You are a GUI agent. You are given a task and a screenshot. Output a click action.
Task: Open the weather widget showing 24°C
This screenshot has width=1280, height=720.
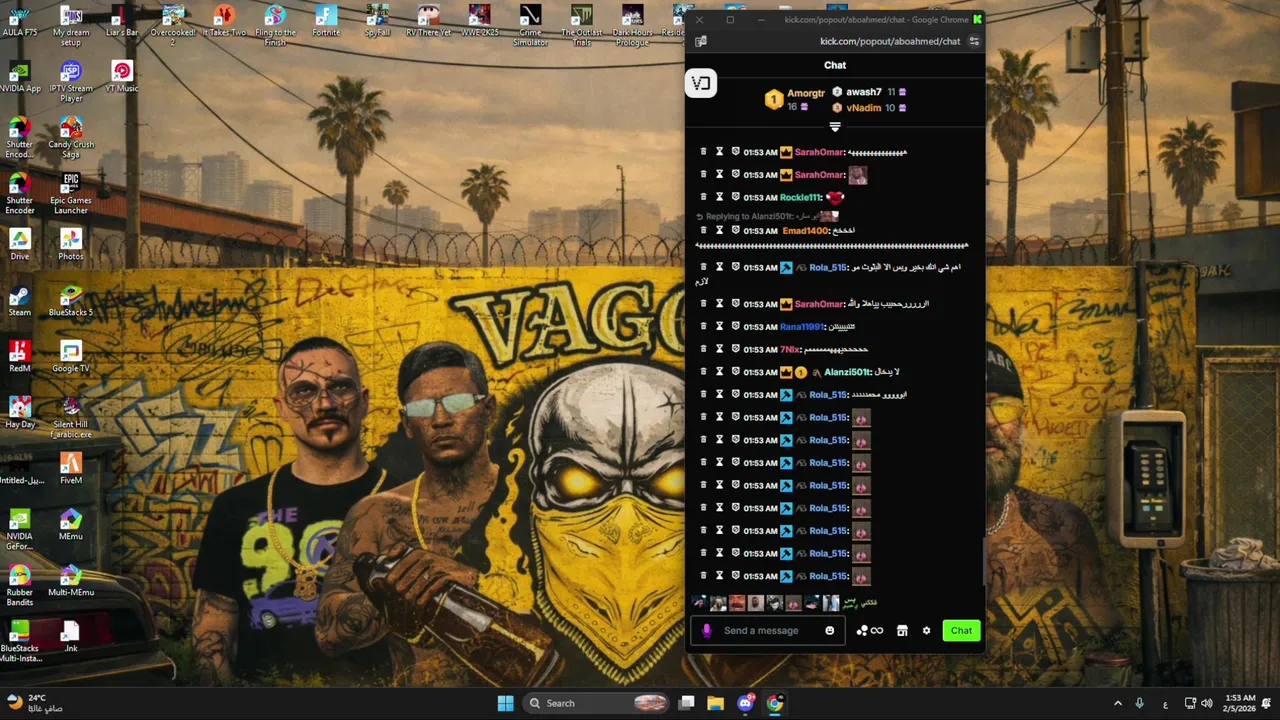35,703
